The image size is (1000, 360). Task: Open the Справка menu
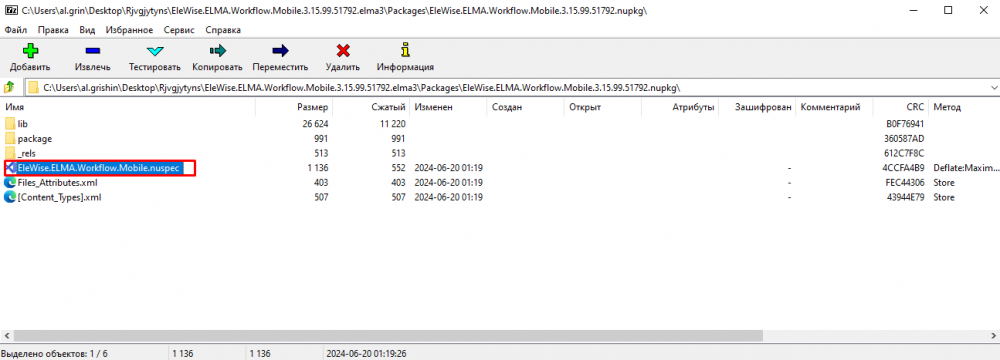click(223, 30)
